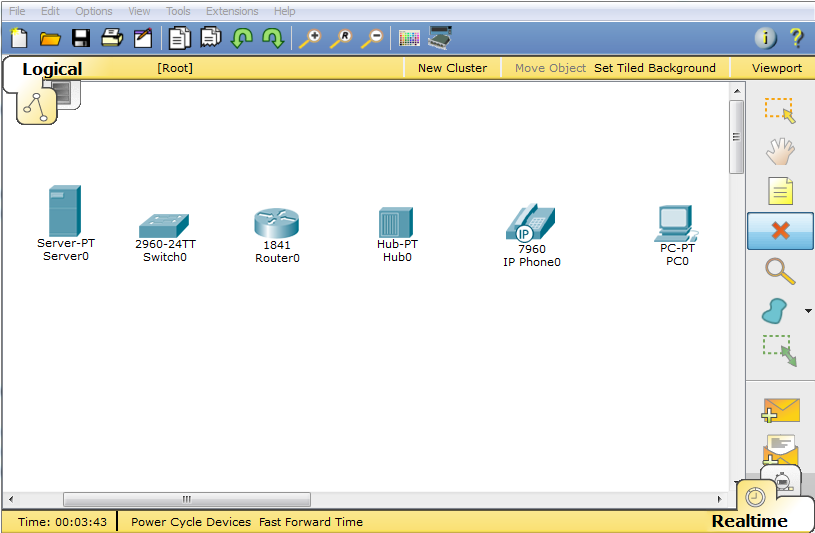Open the File menu
815x533 pixels.
(17, 11)
